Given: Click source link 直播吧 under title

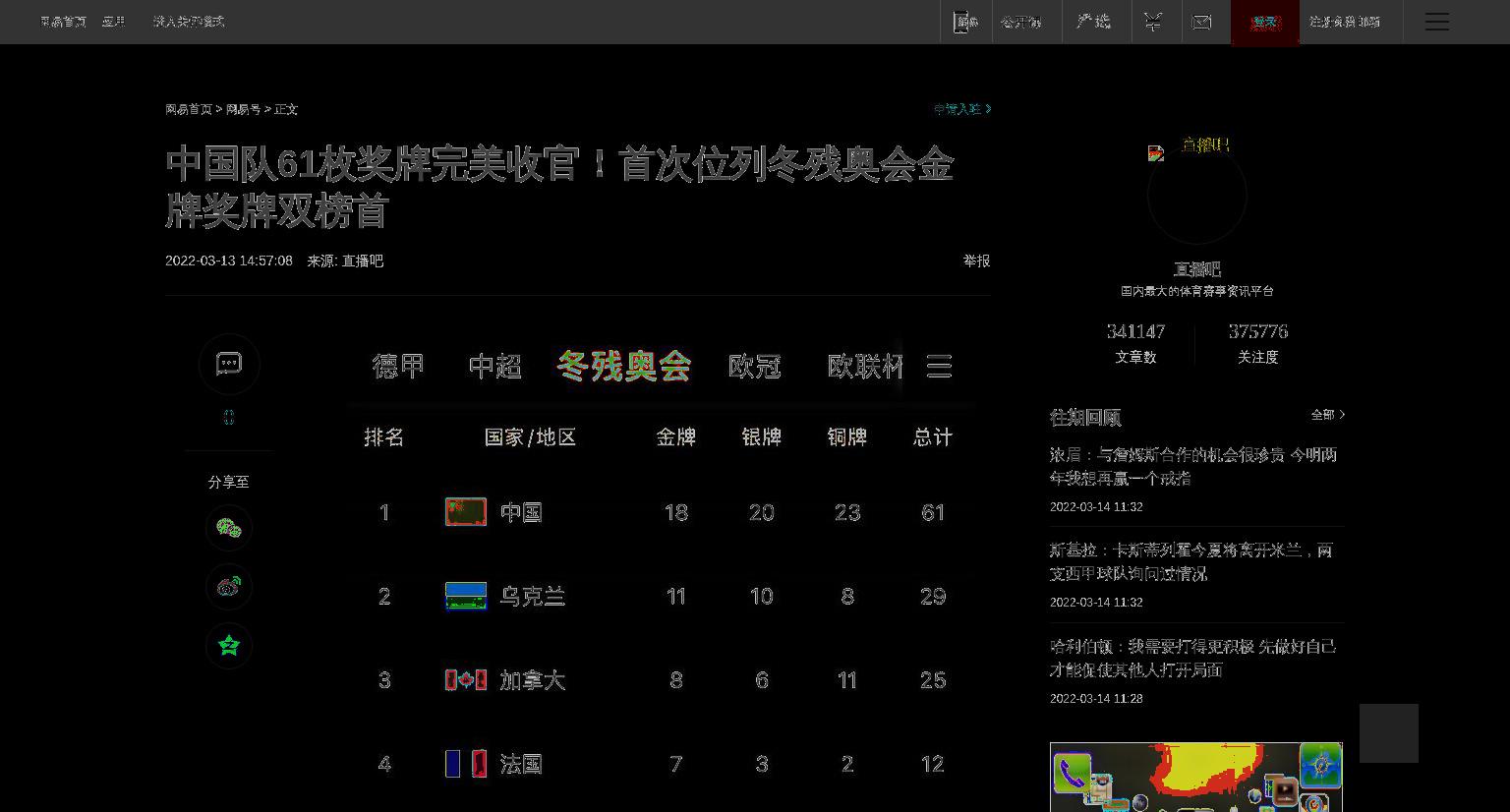Looking at the screenshot, I should [363, 261].
